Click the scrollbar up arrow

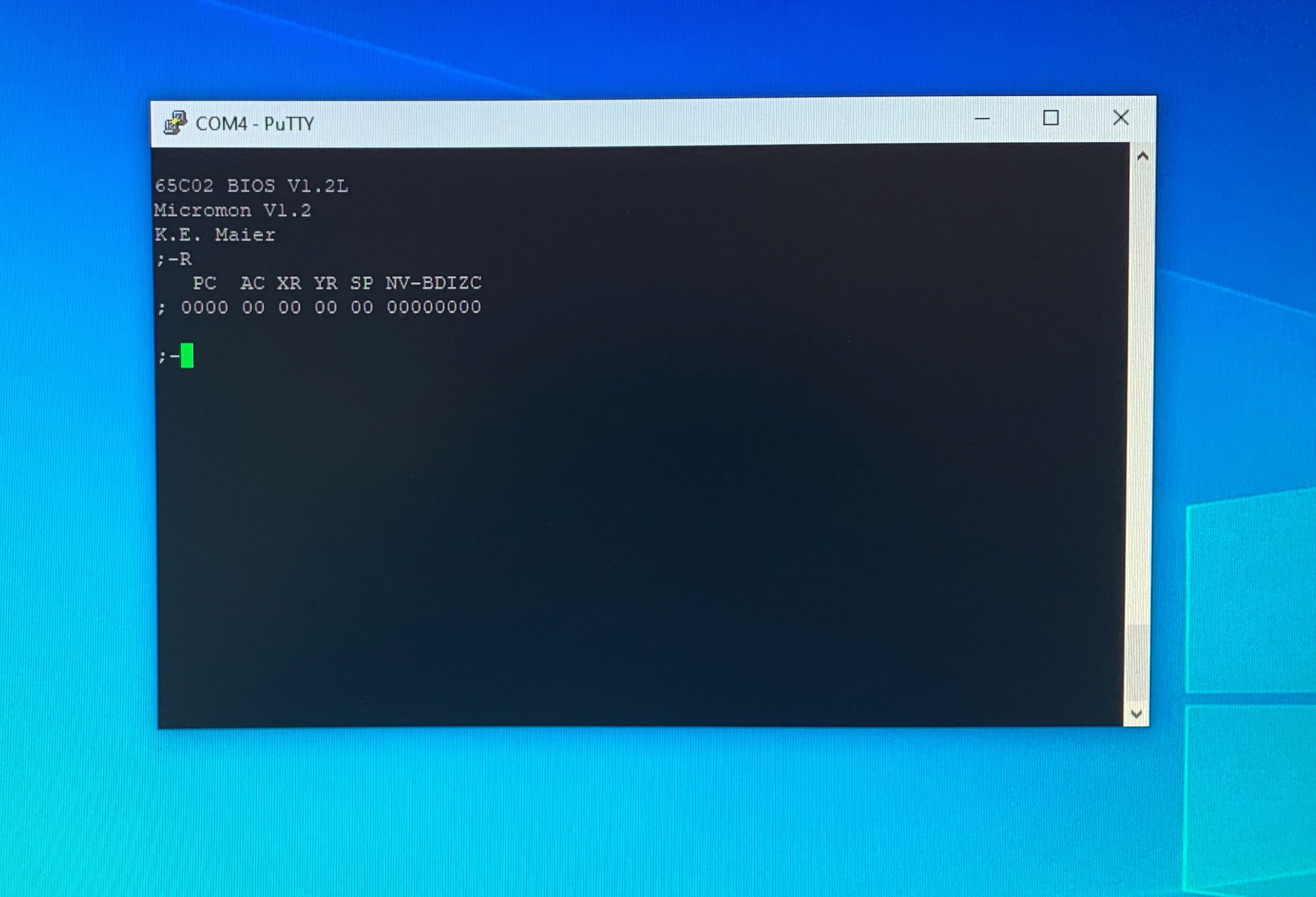pos(1142,157)
